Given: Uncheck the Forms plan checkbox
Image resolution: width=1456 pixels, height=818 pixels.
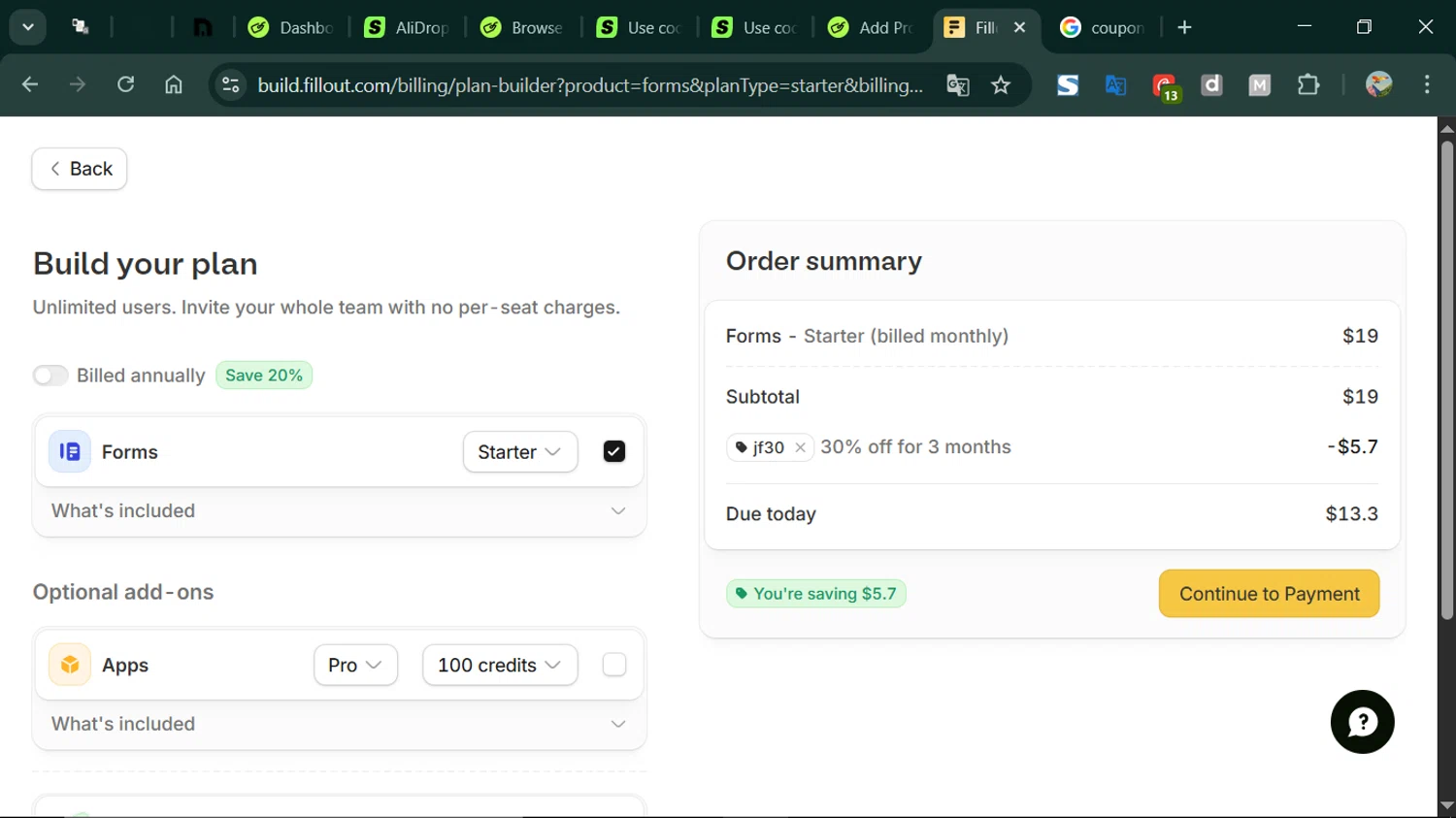Looking at the screenshot, I should 614,451.
